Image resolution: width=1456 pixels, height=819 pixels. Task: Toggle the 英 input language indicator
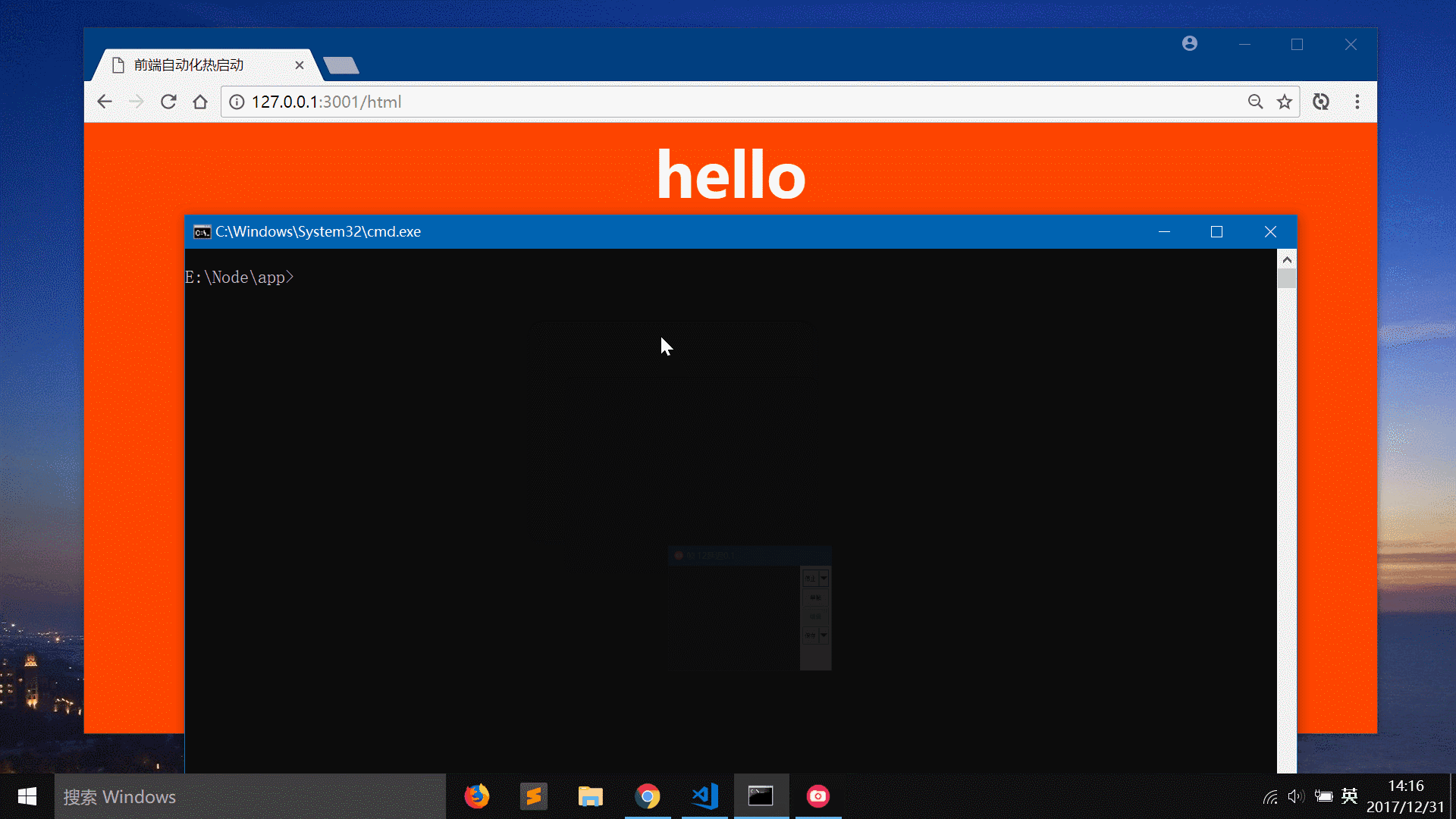[1349, 796]
